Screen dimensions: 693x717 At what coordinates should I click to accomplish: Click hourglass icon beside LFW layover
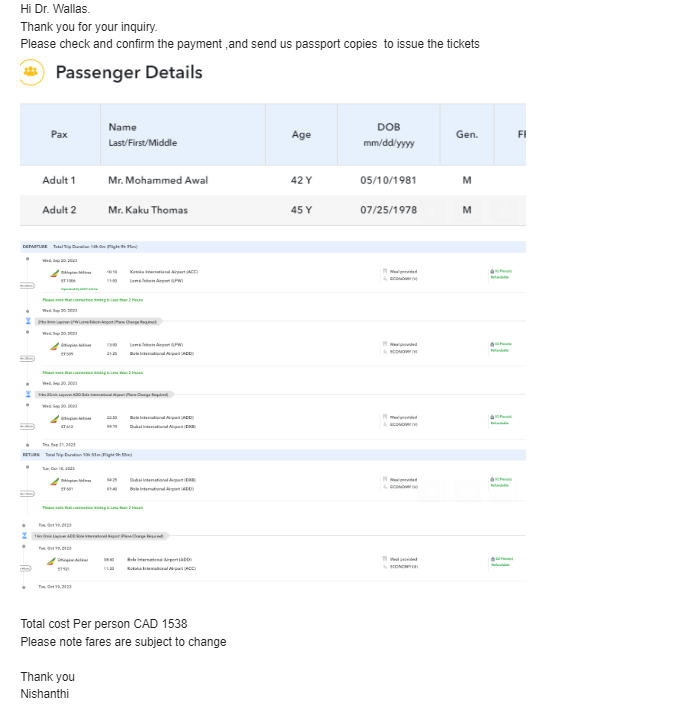27,321
